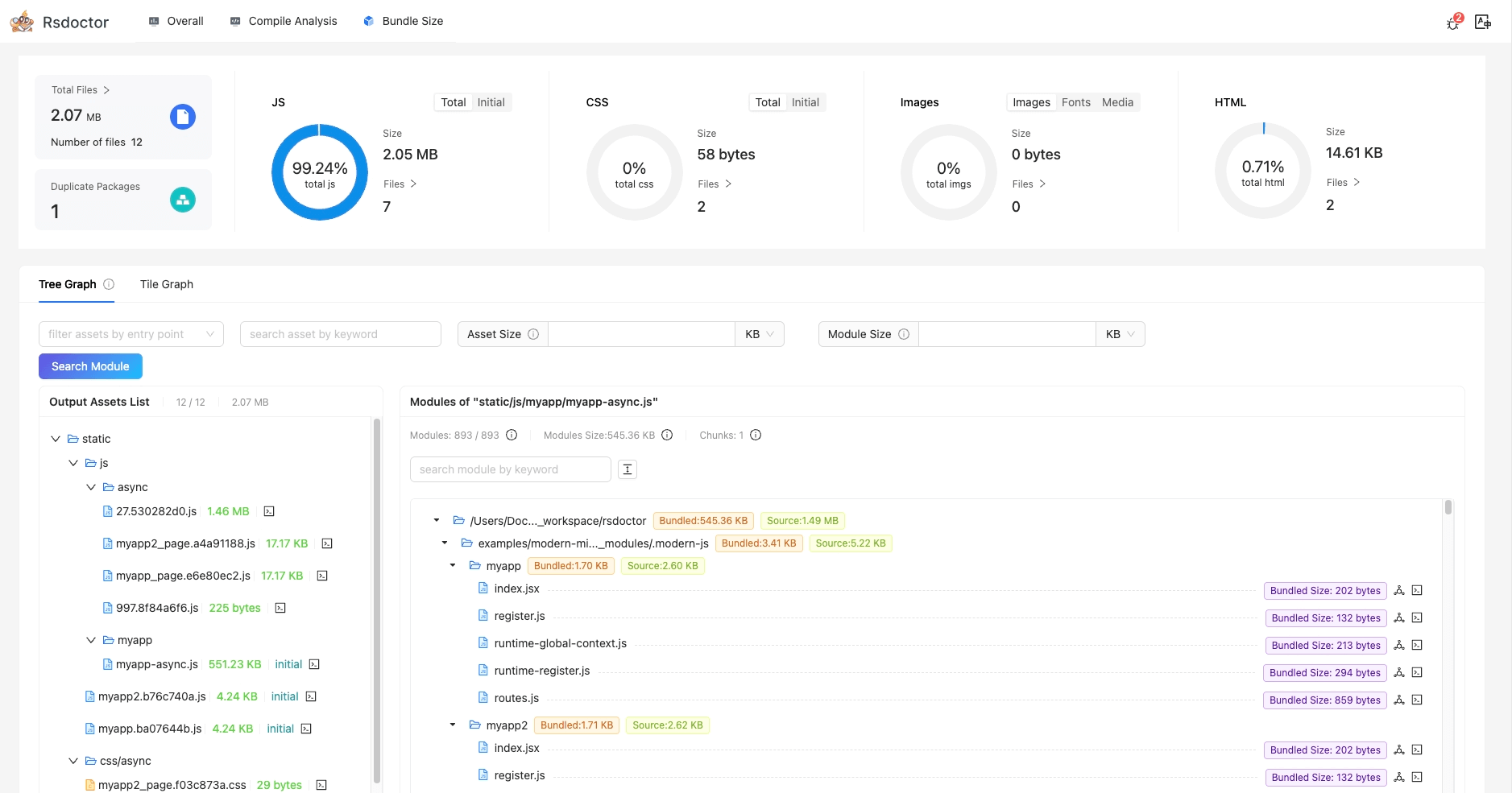Open filter assets by entry point dropdown

point(131,334)
